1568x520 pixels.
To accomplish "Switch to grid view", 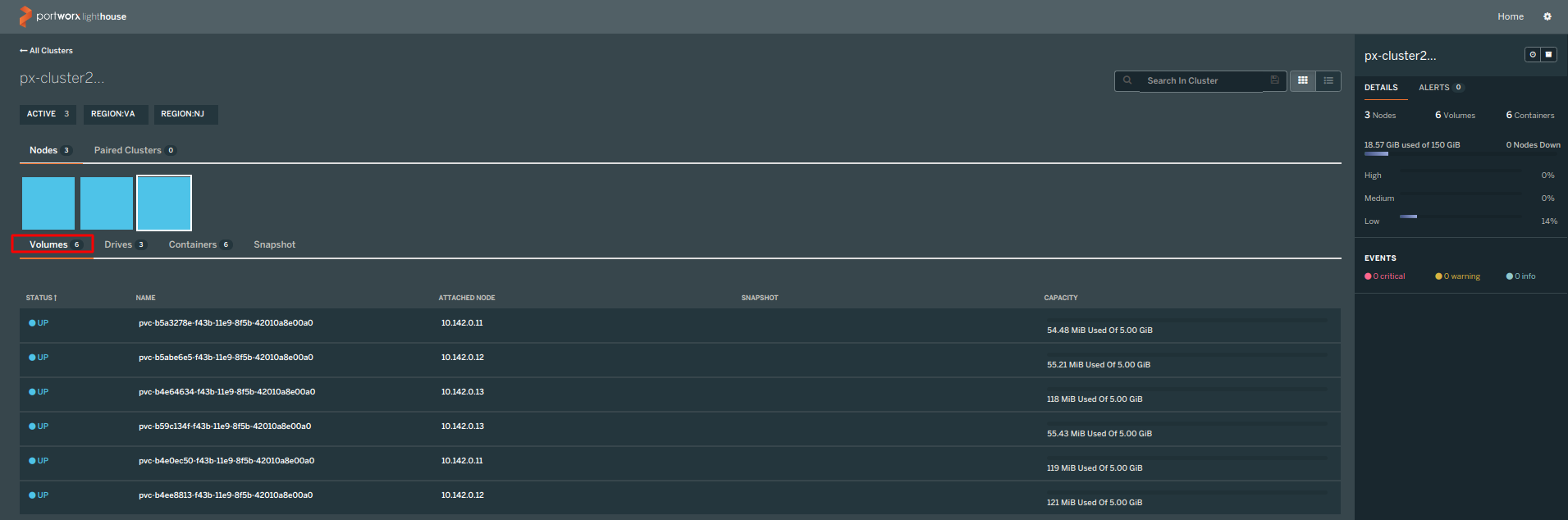I will pos(1302,80).
